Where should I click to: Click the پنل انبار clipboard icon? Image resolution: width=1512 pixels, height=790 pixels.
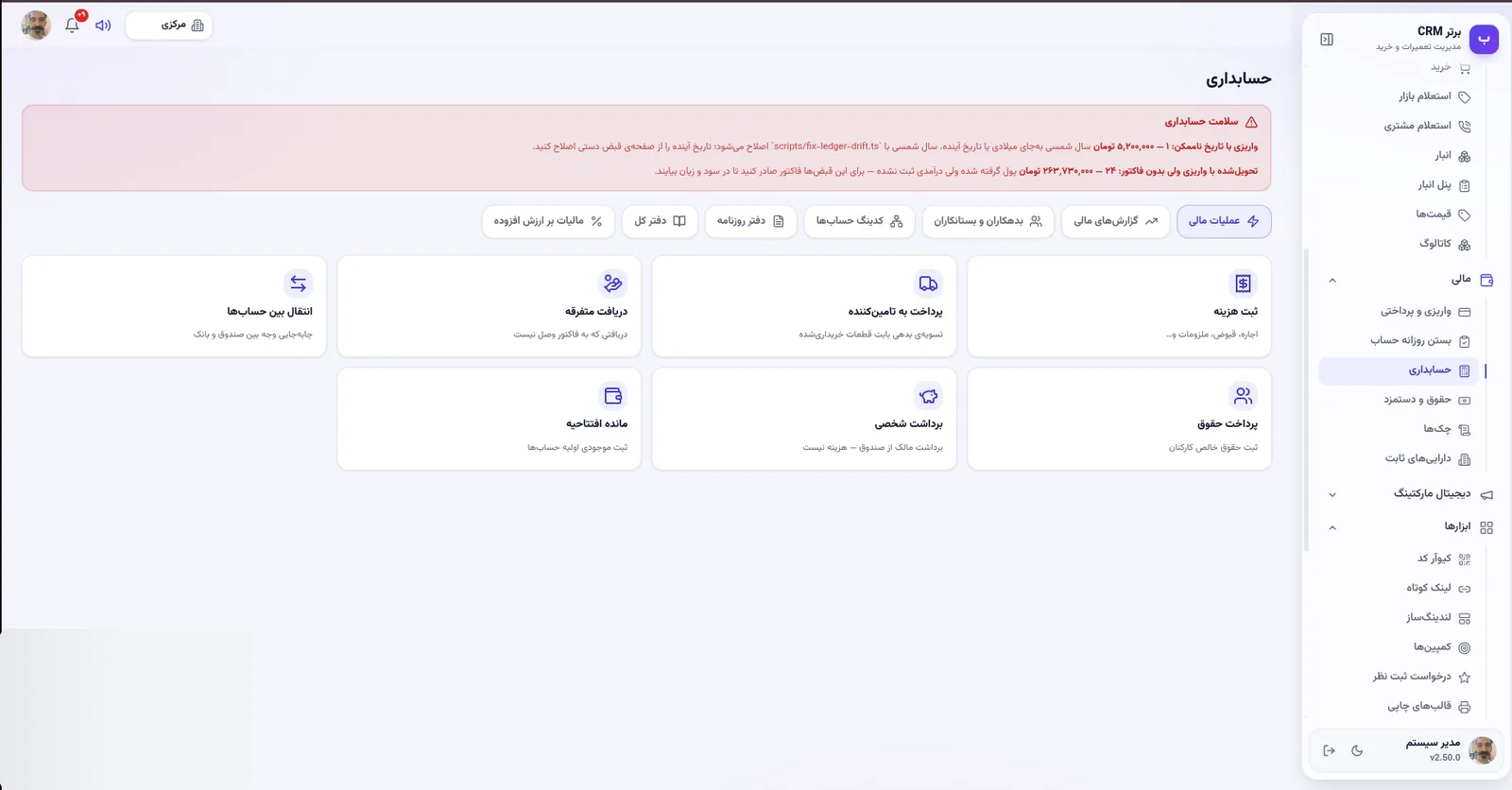pyautogui.click(x=1465, y=185)
